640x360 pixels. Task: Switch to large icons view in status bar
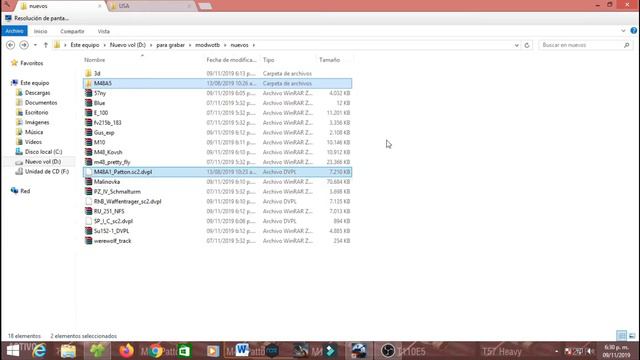click(632, 336)
